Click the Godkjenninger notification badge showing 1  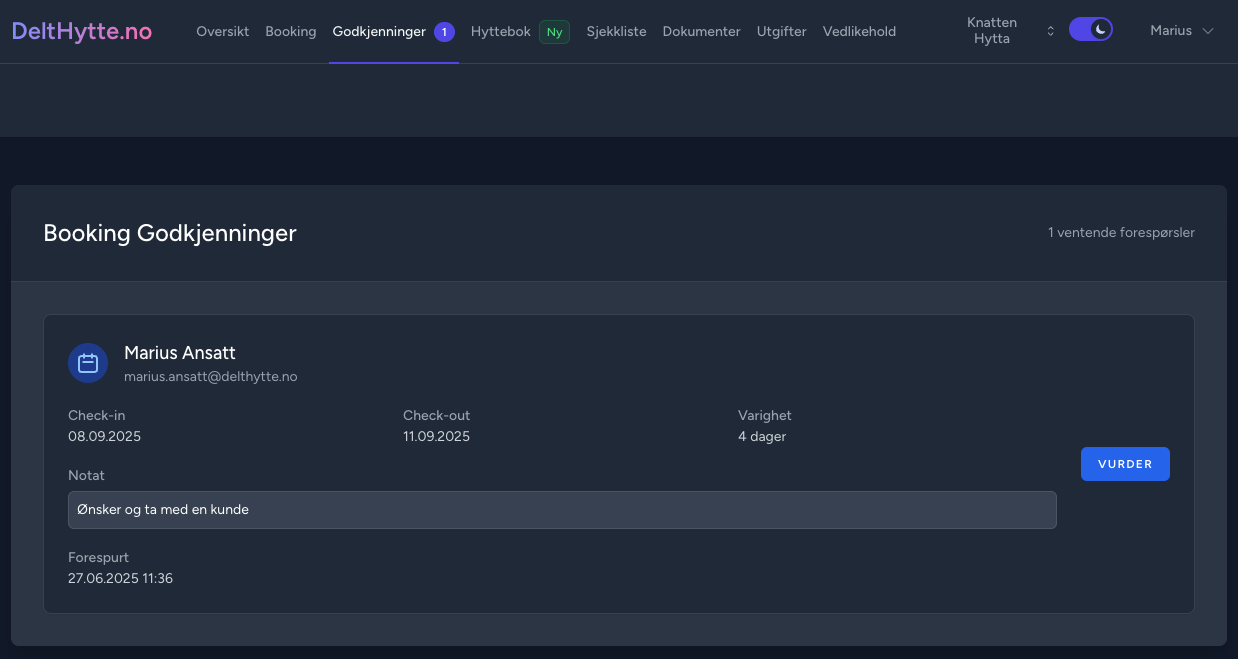point(444,32)
